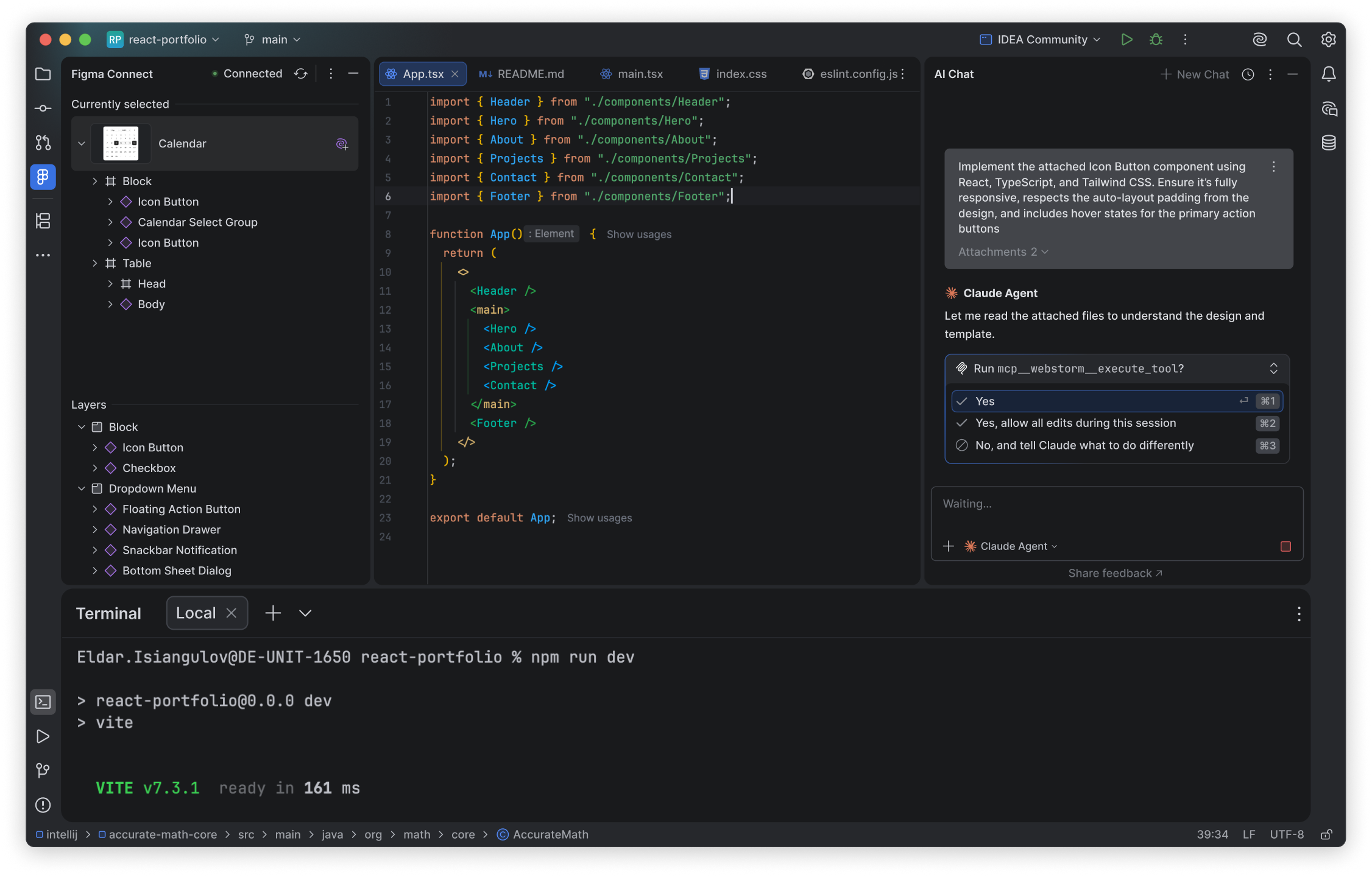1372x877 pixels.
Task: Open the IDEA Community run configuration dropdown
Action: point(1040,40)
